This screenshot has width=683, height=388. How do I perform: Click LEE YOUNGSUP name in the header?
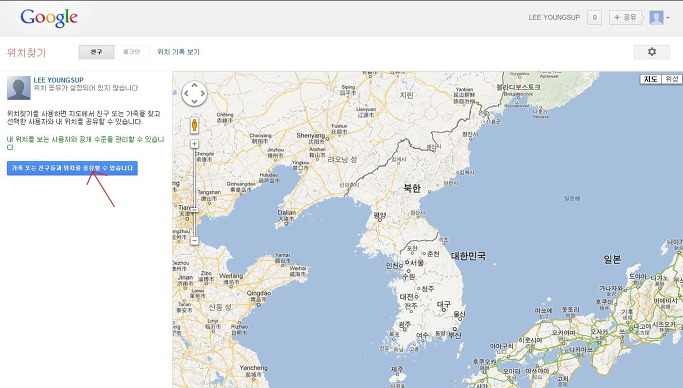tap(554, 17)
